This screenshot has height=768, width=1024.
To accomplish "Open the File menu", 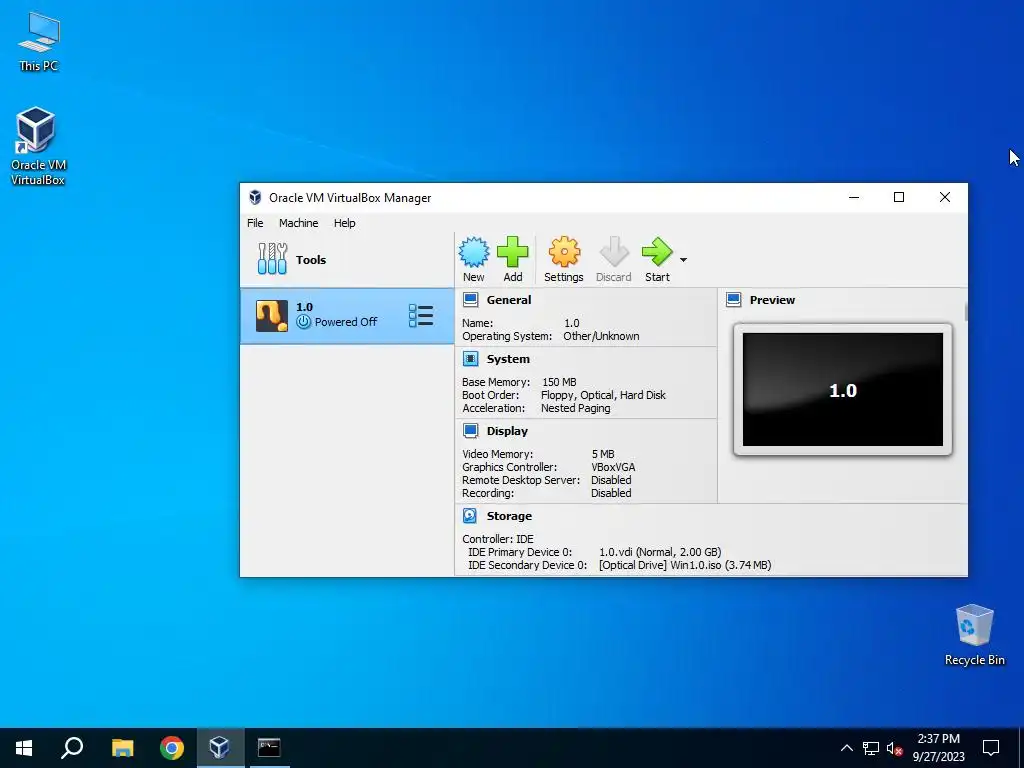I will tap(255, 223).
